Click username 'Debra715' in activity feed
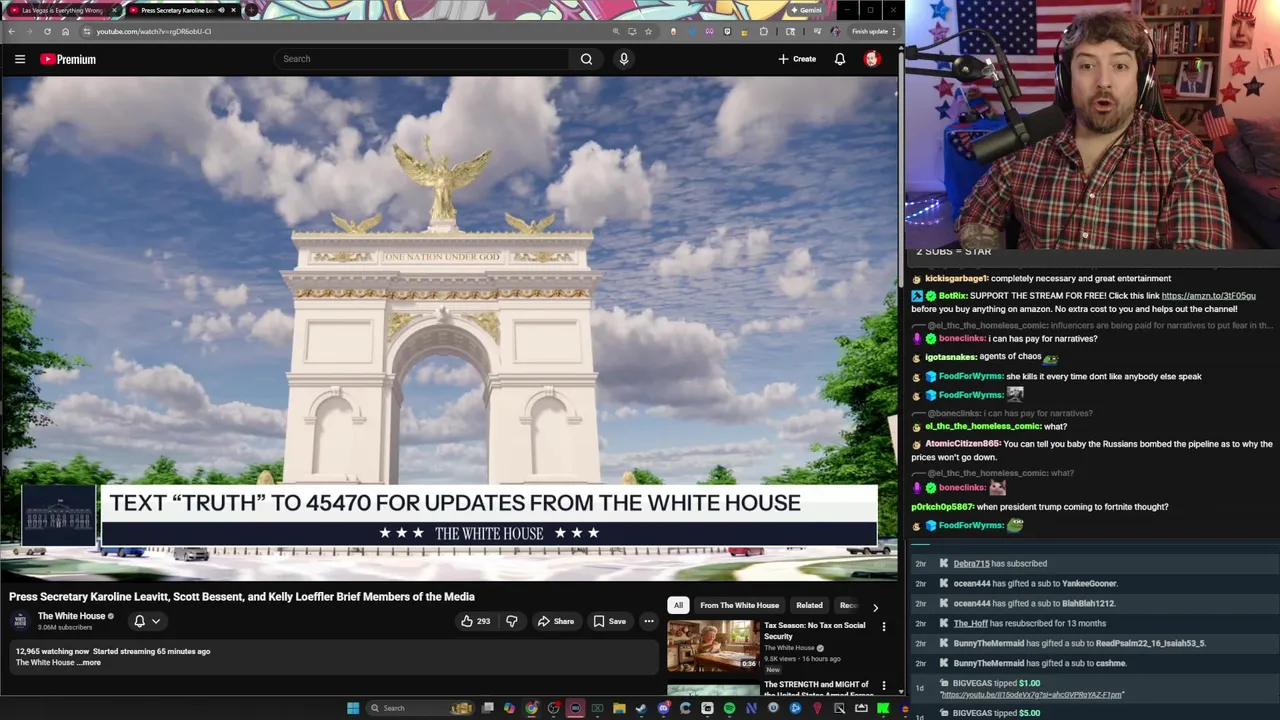1280x720 pixels. coord(971,564)
